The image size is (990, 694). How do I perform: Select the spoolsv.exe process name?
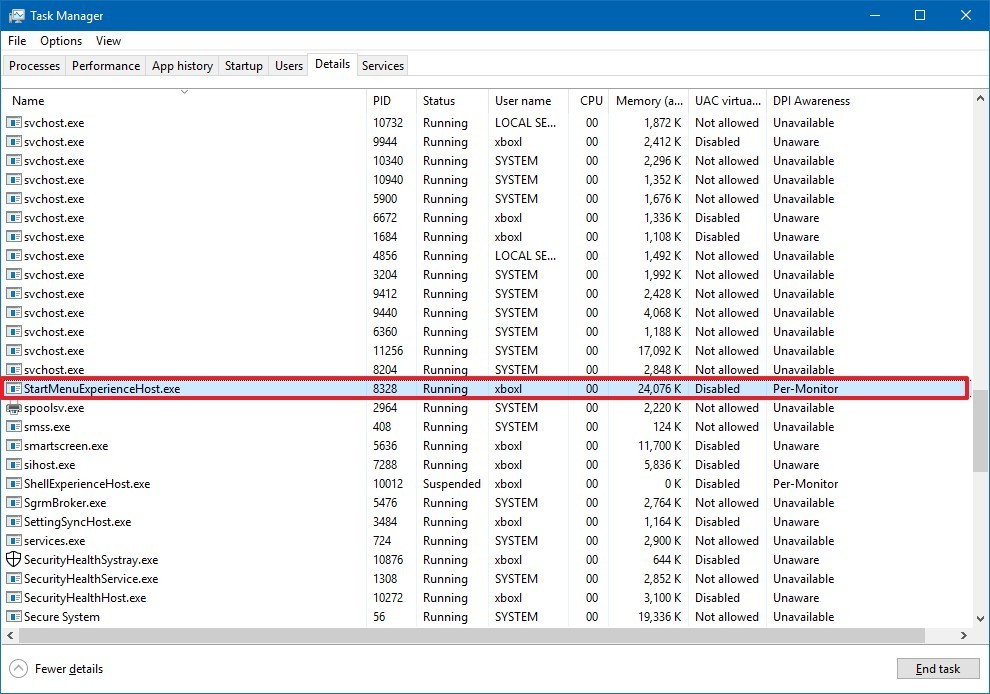pyautogui.click(x=54, y=408)
